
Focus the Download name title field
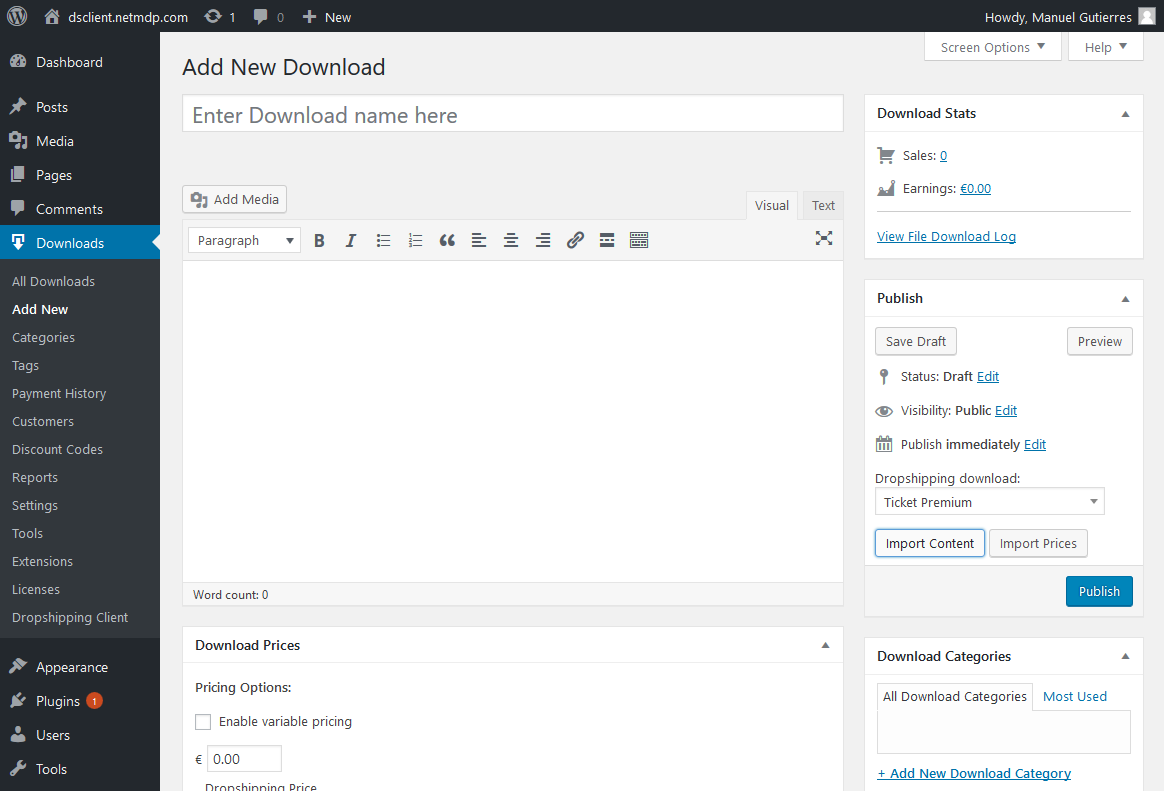(513, 114)
